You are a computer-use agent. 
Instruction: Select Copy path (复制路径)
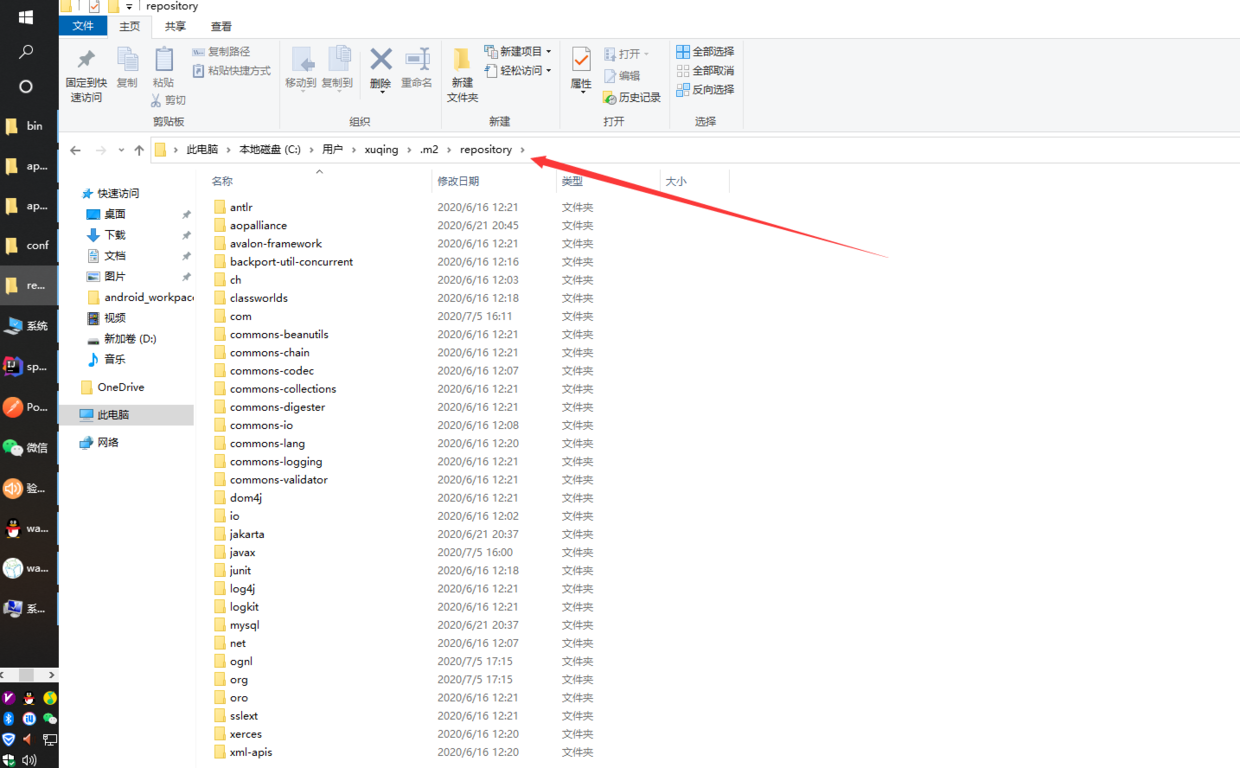tap(221, 52)
